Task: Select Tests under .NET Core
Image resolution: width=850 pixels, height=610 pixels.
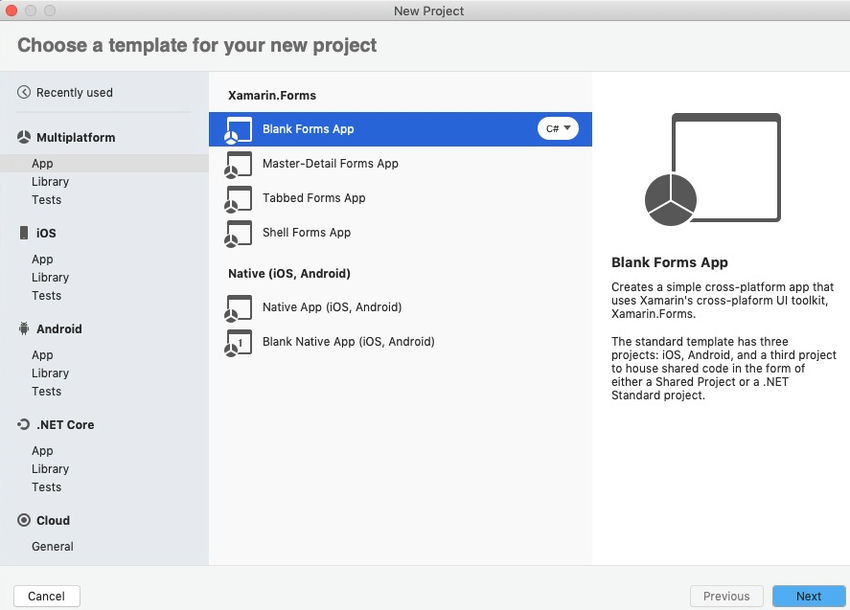Action: [x=46, y=487]
